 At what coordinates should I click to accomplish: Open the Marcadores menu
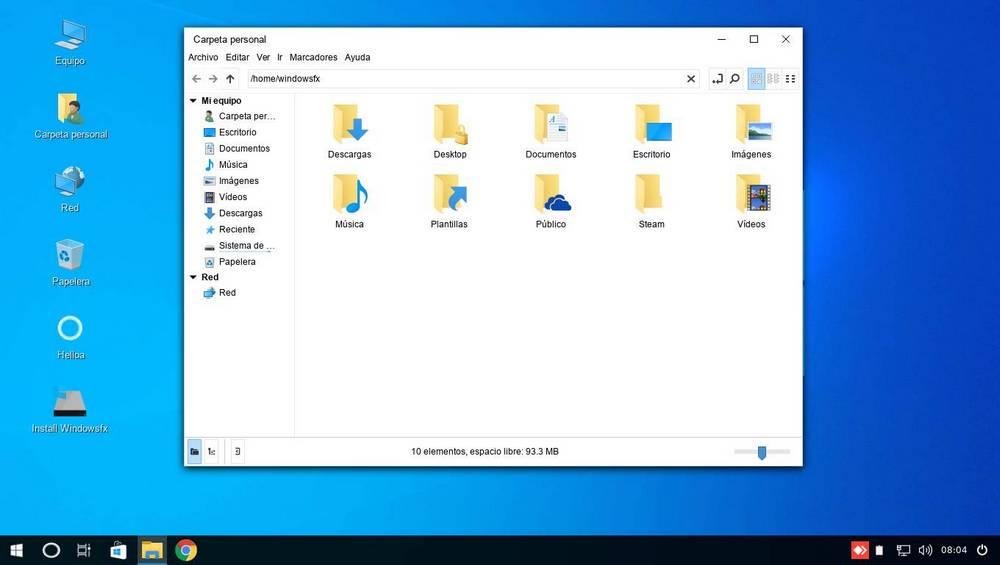(x=313, y=57)
